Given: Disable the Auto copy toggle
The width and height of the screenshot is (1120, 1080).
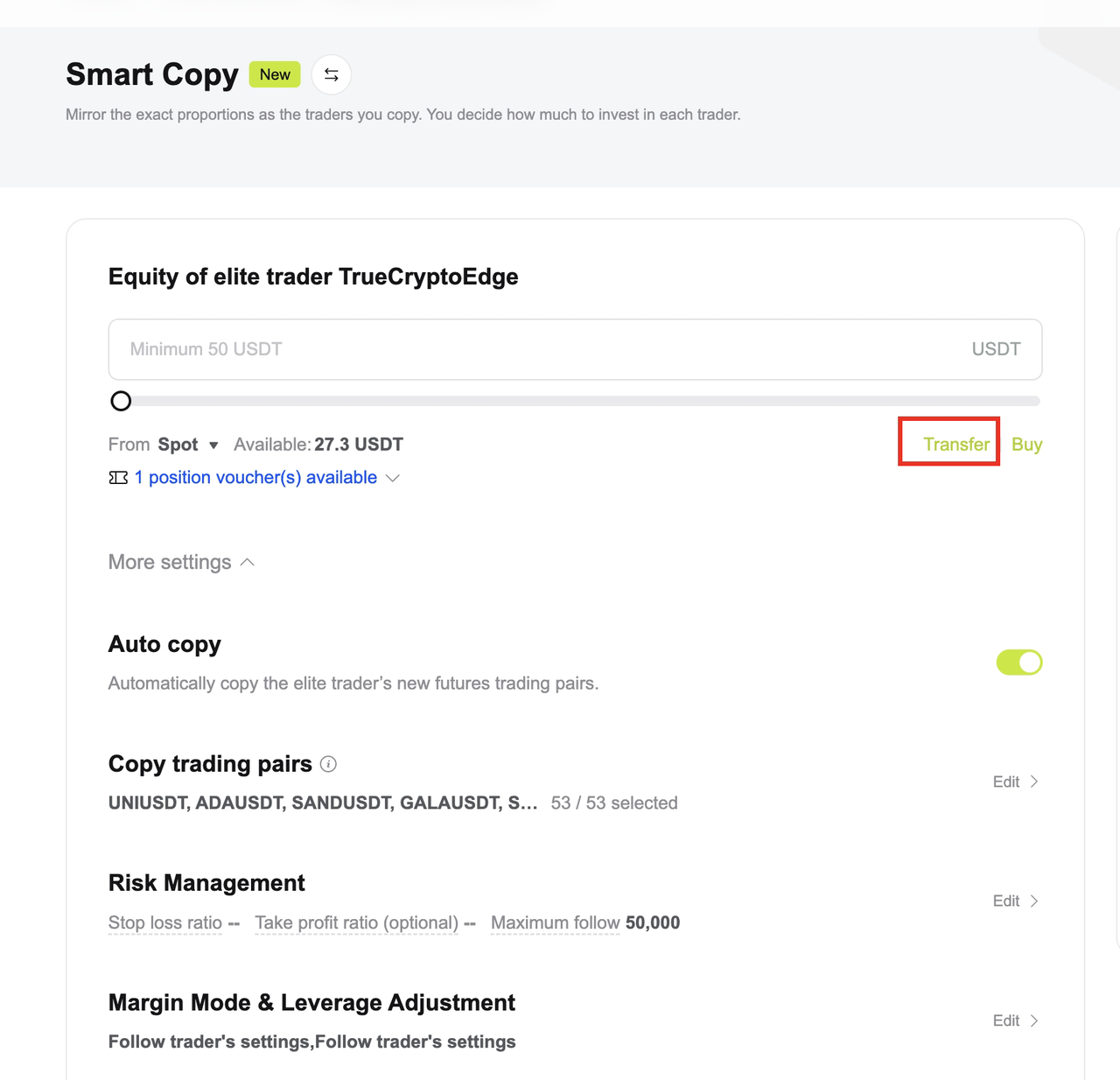Looking at the screenshot, I should click(1019, 663).
